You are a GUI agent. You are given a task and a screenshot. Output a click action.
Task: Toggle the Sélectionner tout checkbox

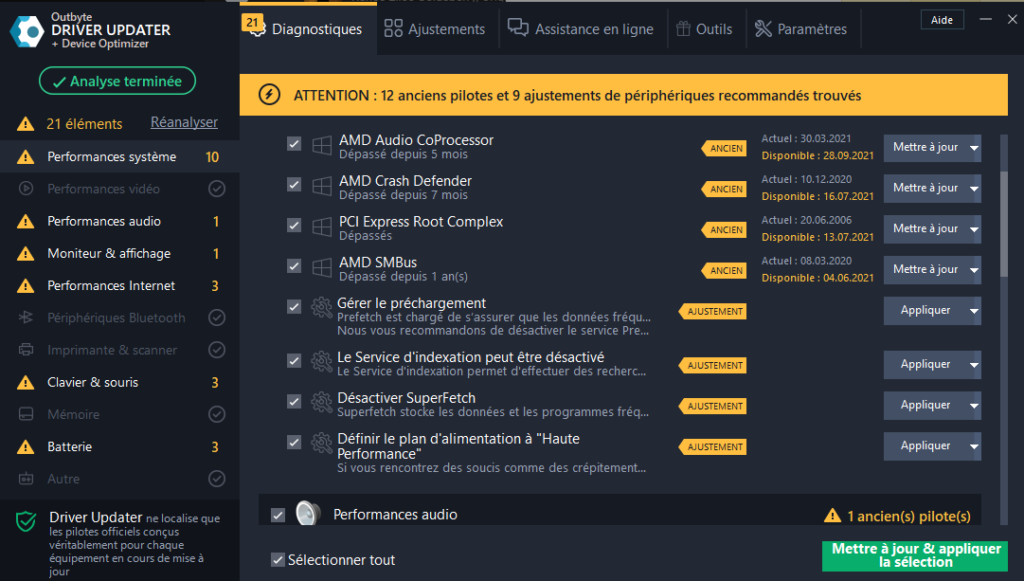click(x=278, y=559)
